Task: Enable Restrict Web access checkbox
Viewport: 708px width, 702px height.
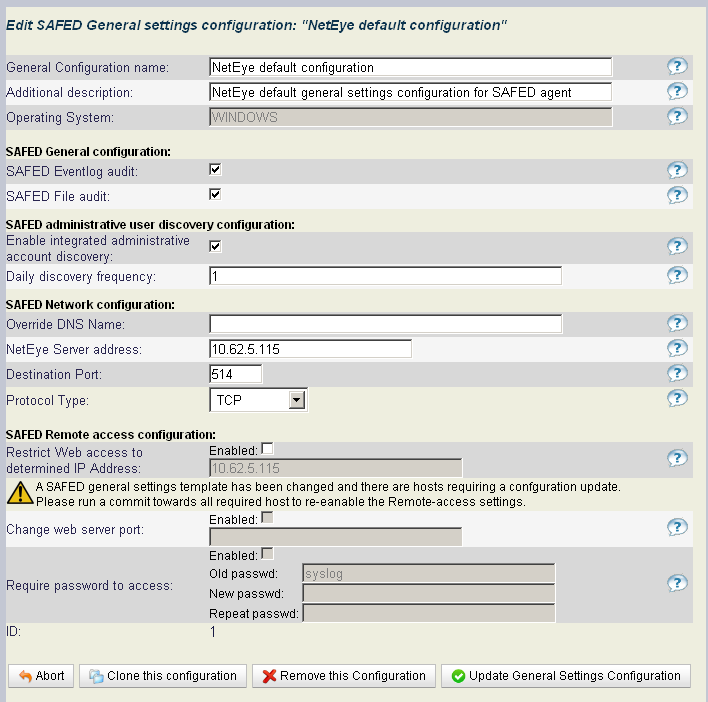Action: pyautogui.click(x=267, y=449)
